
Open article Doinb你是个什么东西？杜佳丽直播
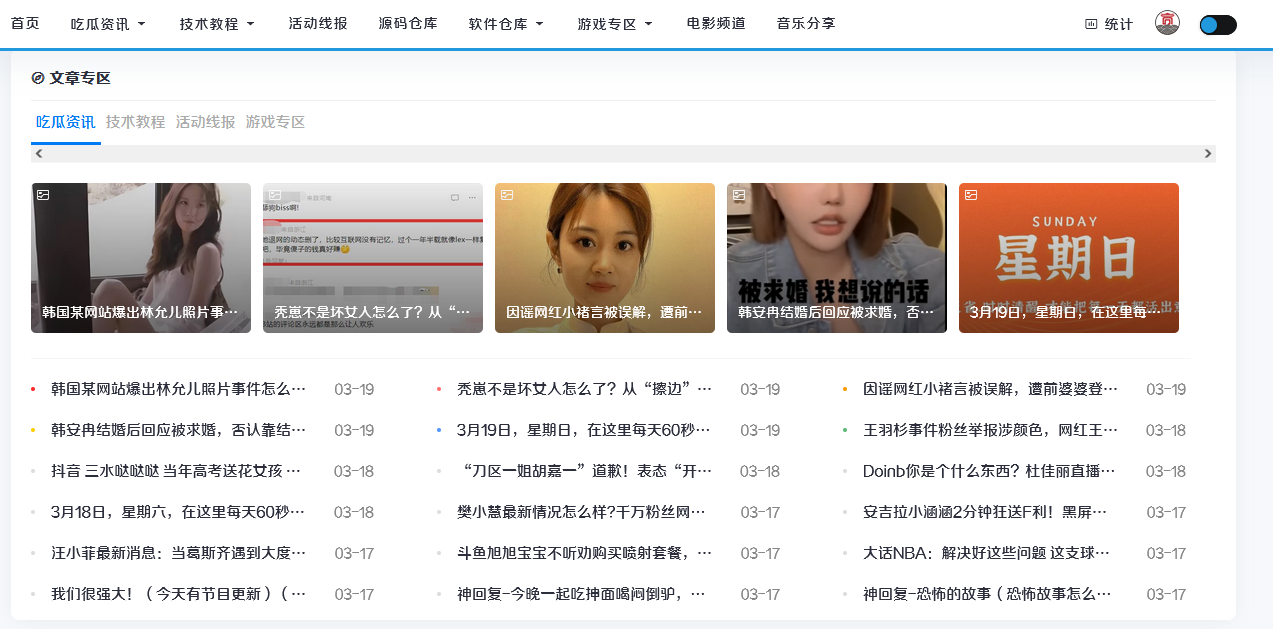(990, 471)
